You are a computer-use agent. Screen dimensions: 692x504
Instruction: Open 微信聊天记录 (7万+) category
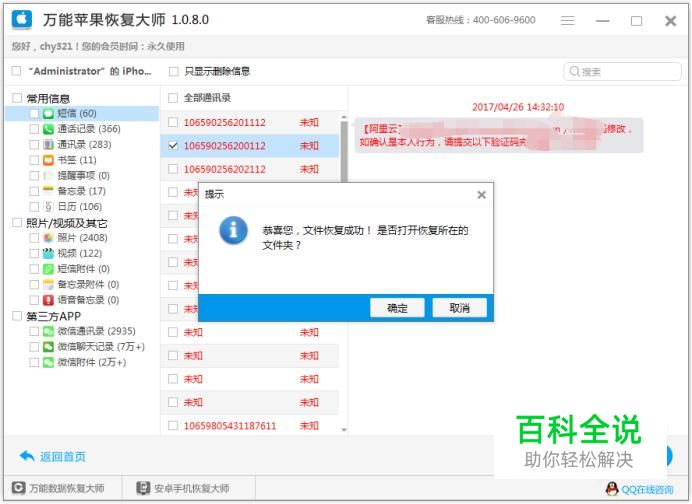point(101,347)
